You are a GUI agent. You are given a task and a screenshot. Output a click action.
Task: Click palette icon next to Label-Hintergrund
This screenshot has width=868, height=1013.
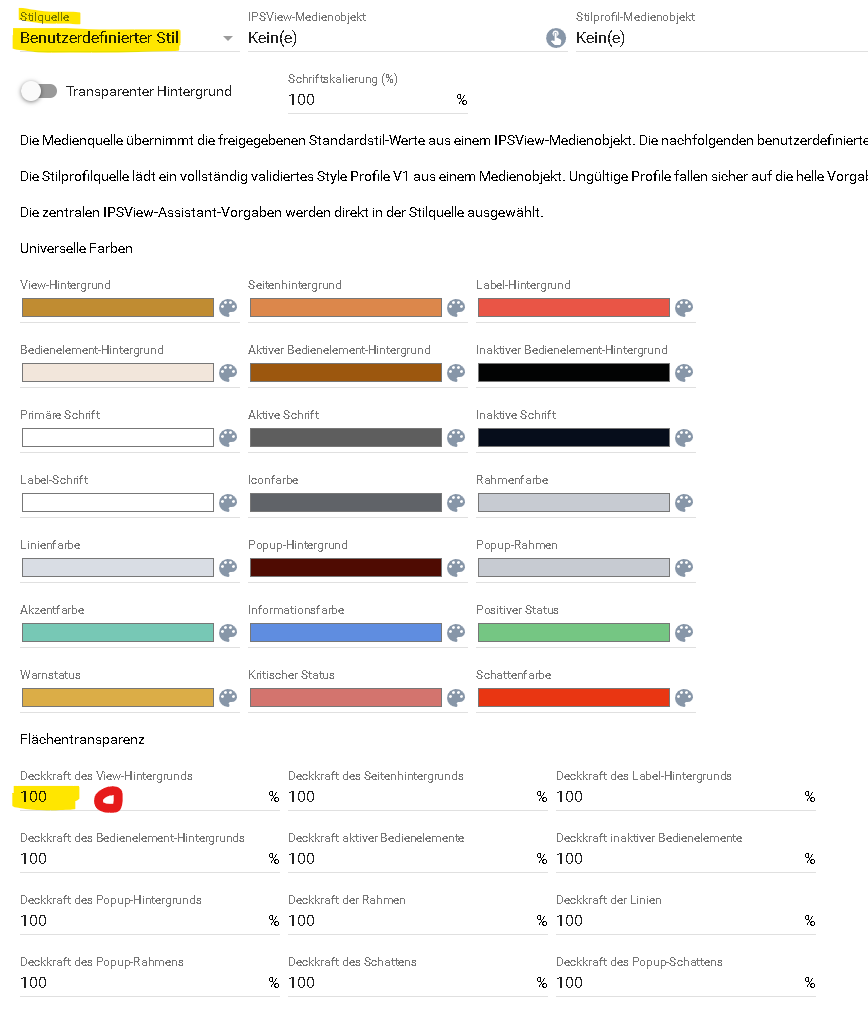tap(684, 308)
